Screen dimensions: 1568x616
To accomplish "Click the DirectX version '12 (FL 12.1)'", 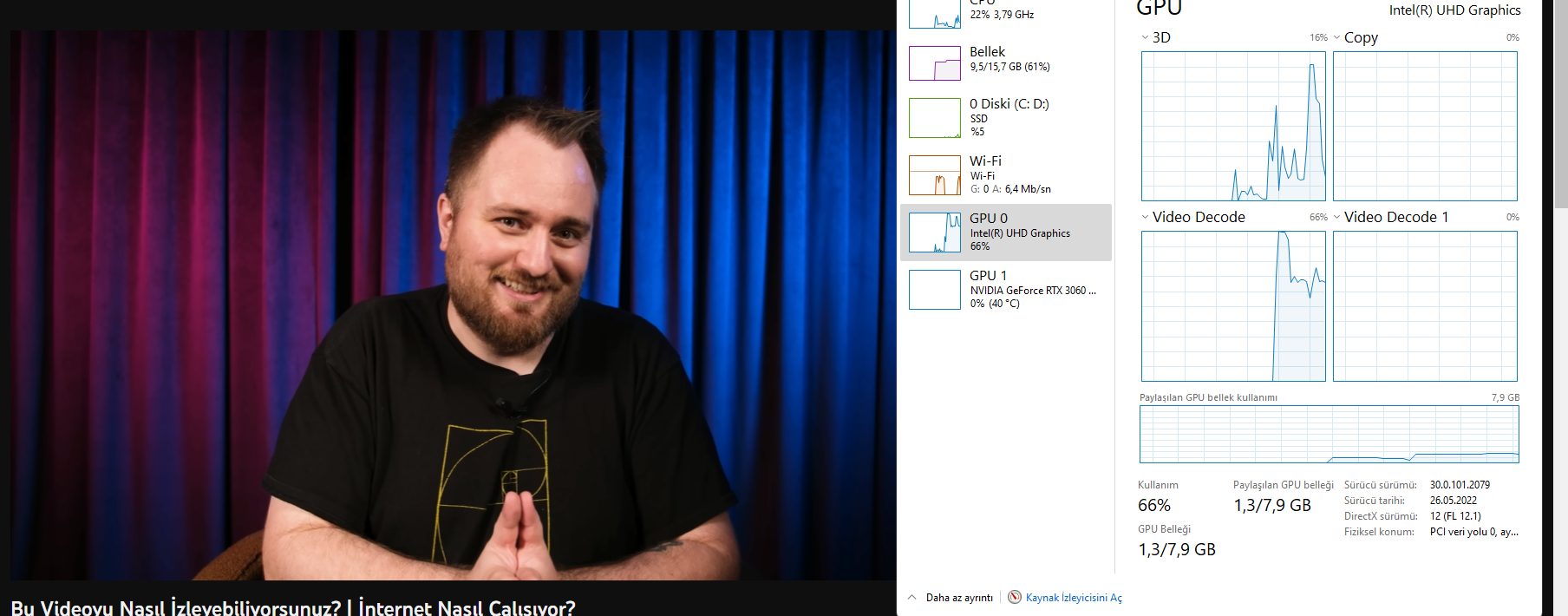I will [1455, 516].
